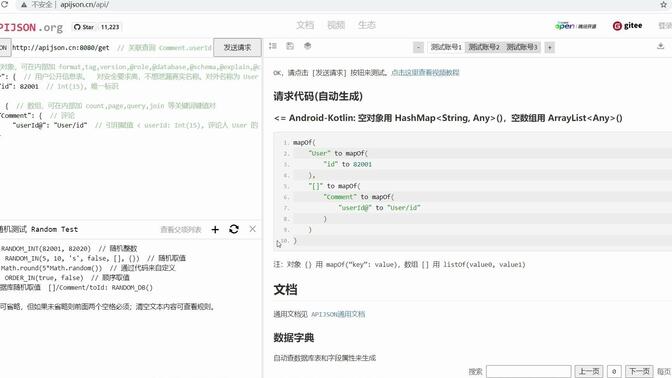Close the Random Test panel with the X
Viewport: 672px width, 378px height.
(252, 229)
